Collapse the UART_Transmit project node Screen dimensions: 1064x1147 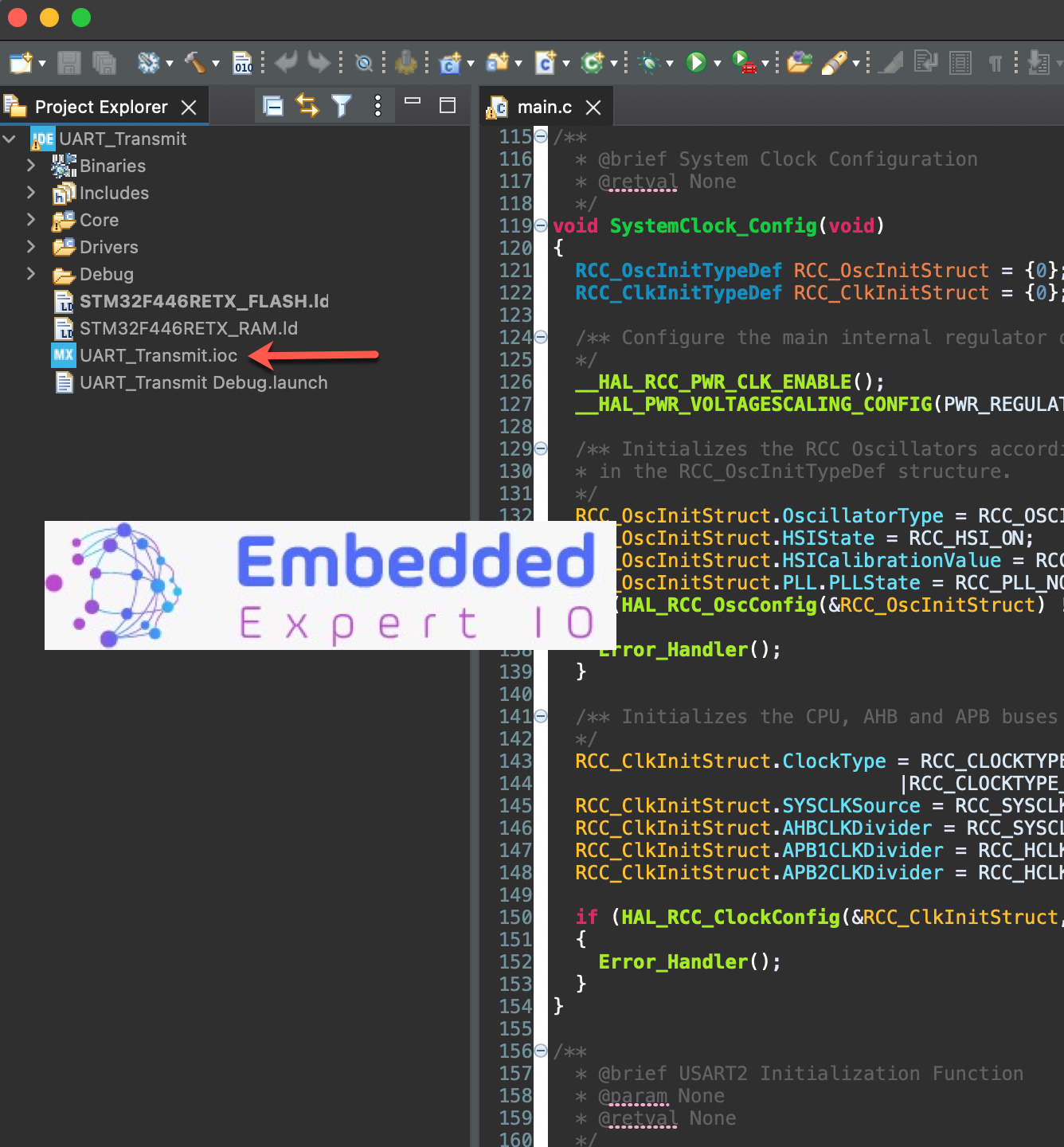click(10, 139)
